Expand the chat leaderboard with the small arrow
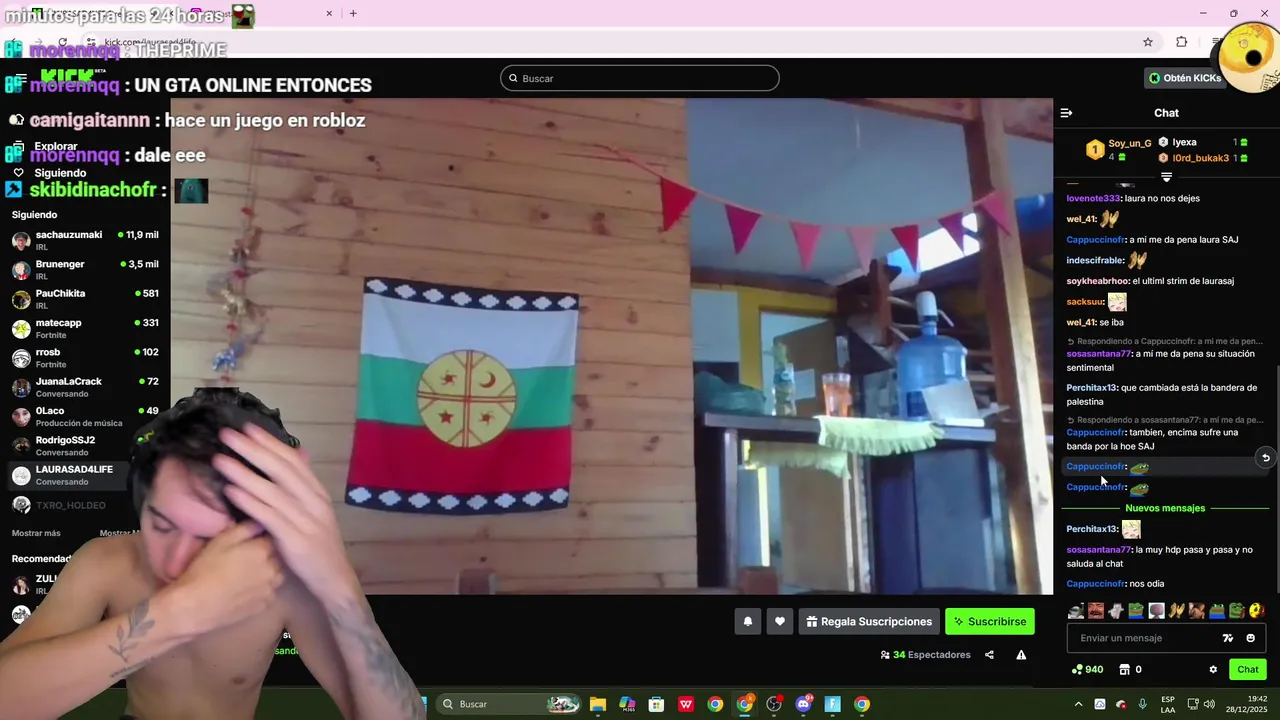Screen dimensions: 1280x720 tap(1166, 177)
